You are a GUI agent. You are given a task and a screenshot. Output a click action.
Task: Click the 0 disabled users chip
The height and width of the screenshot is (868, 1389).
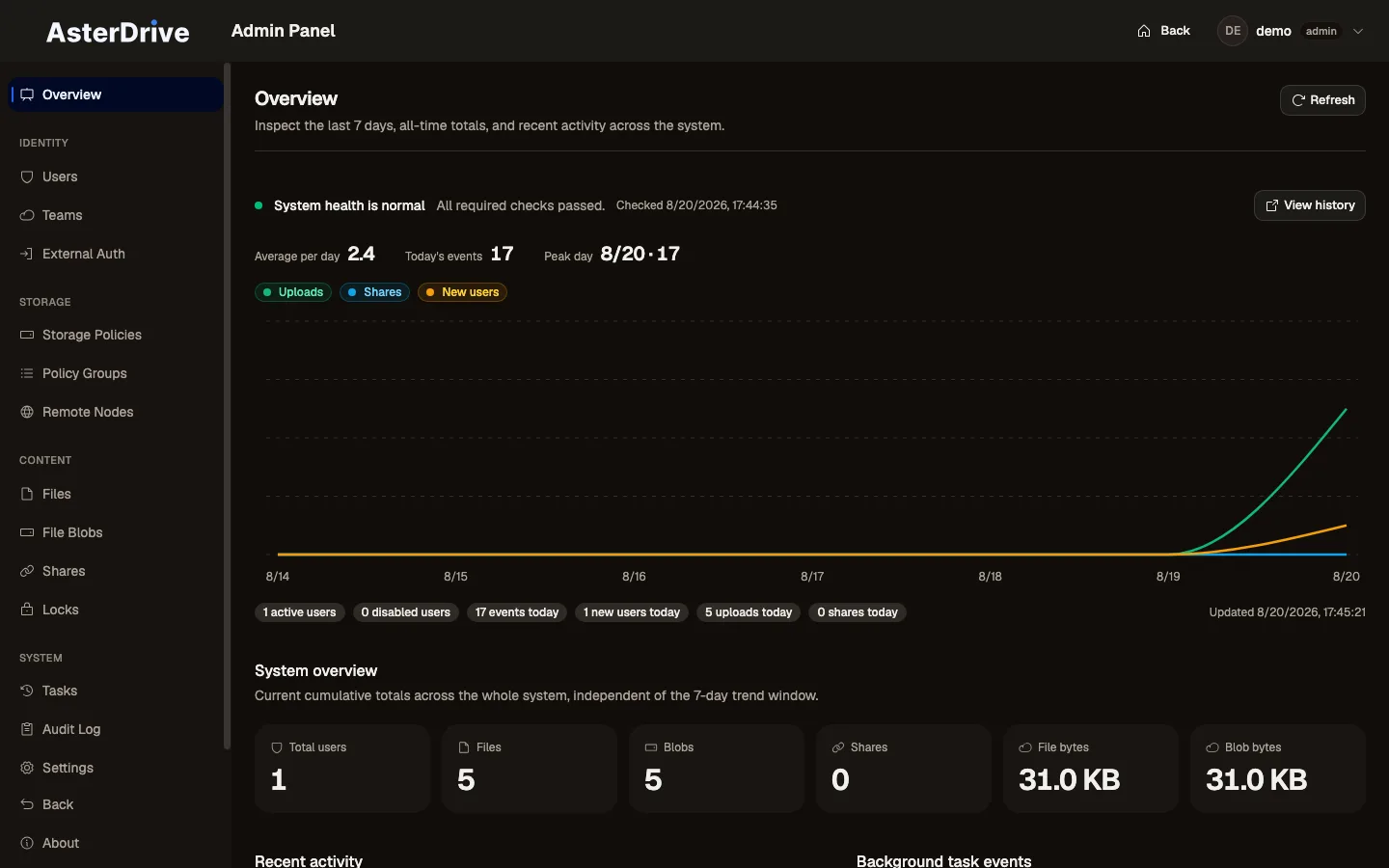click(x=406, y=612)
